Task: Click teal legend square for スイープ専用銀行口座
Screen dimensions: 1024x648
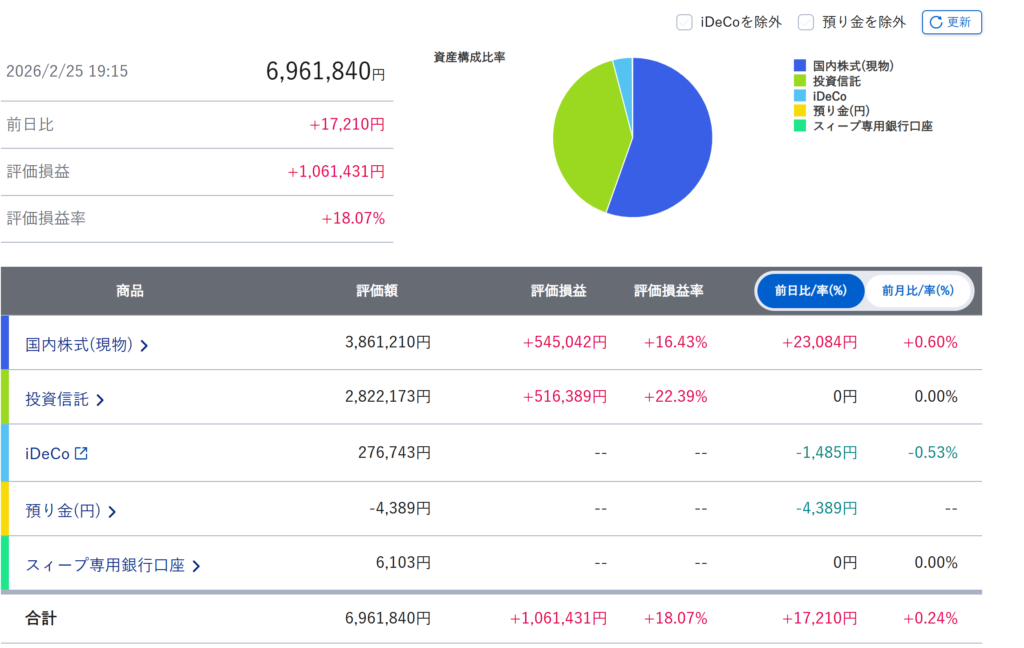Action: point(800,126)
